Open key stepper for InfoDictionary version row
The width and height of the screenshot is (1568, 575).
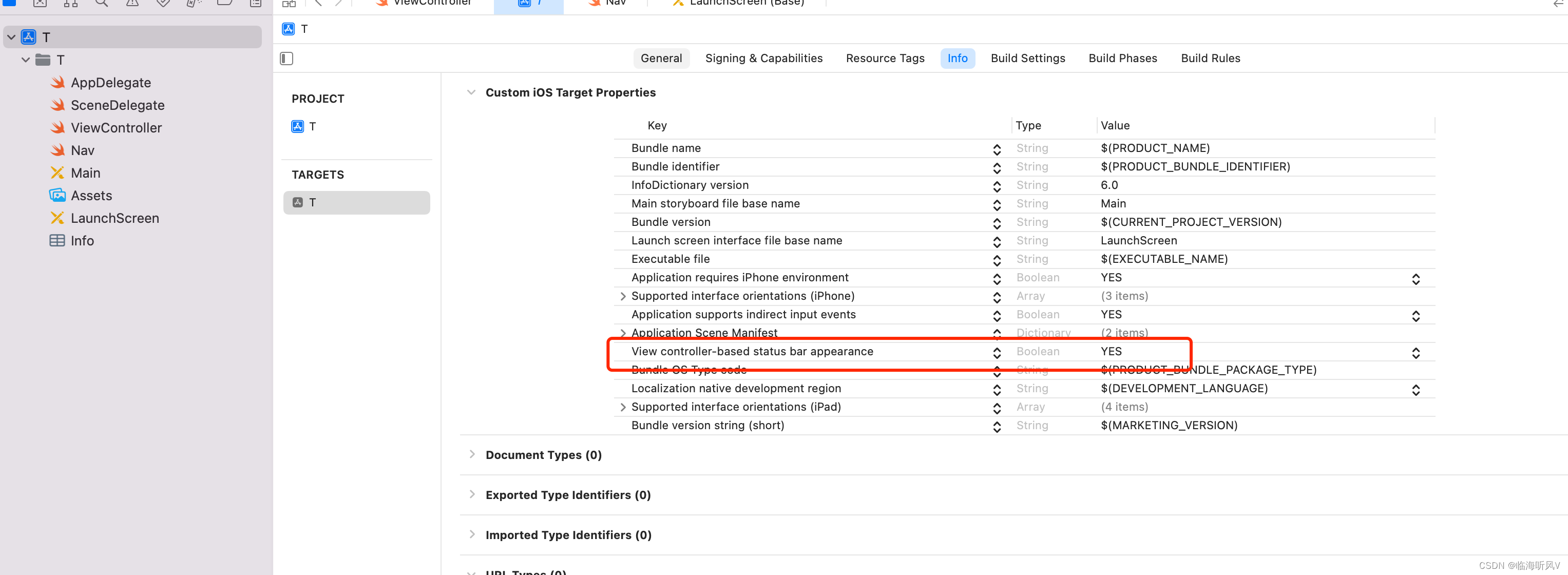[x=997, y=186]
